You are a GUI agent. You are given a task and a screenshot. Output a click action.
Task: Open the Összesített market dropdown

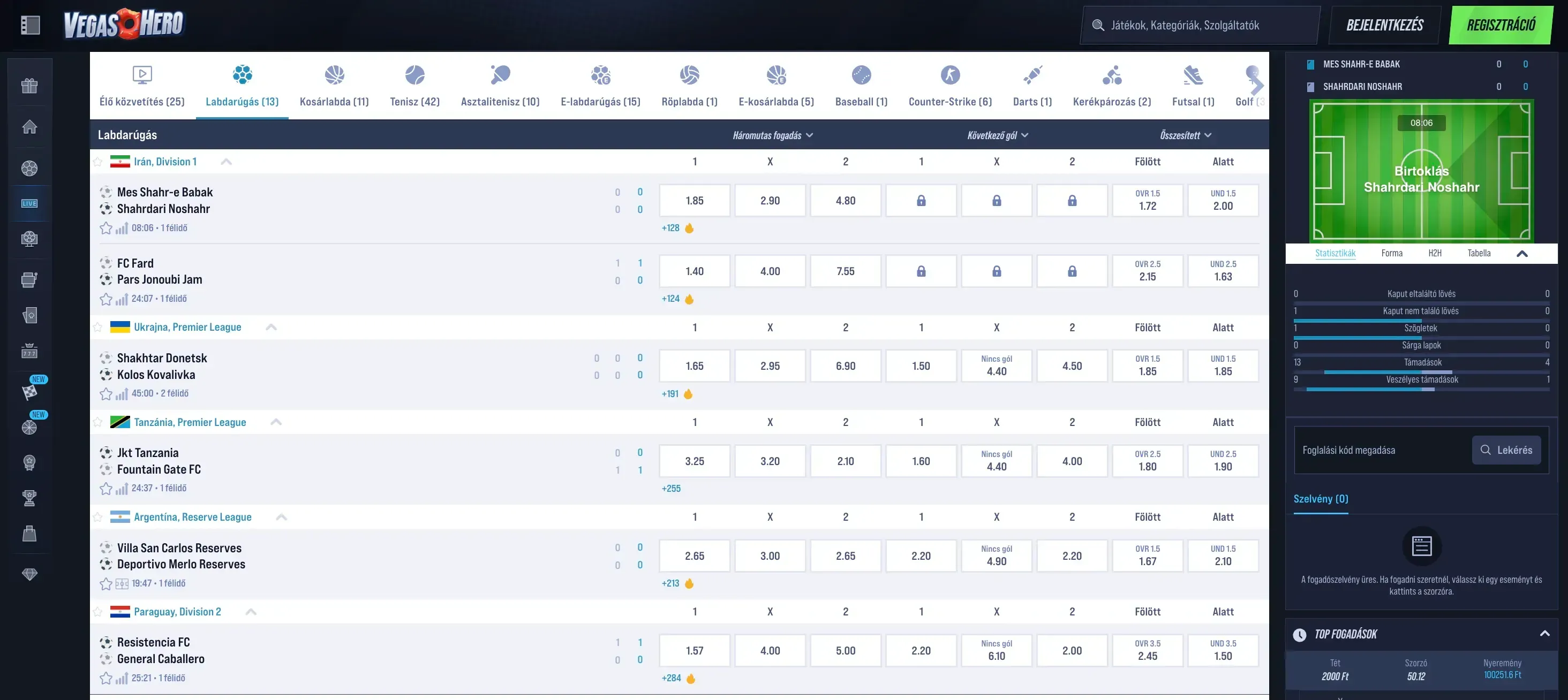tap(1186, 135)
